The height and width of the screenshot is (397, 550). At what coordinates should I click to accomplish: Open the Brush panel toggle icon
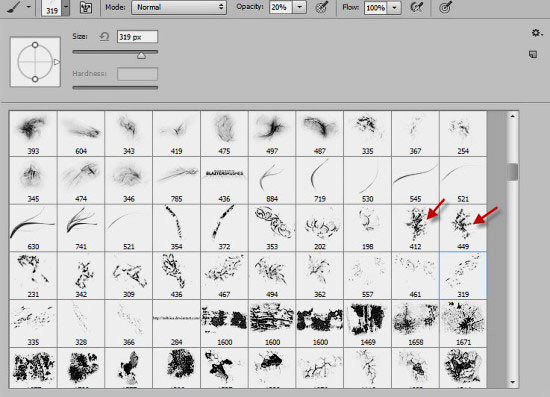tap(86, 7)
